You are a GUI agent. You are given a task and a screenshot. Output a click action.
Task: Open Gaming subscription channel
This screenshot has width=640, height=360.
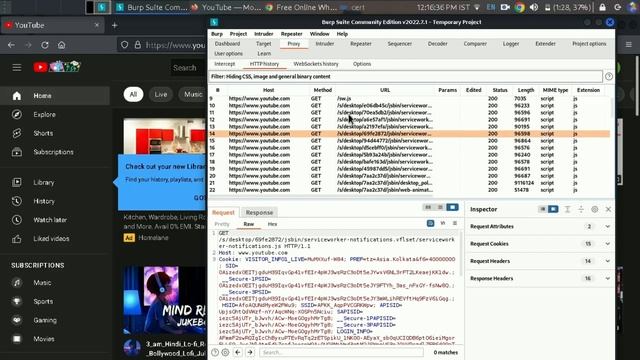[45, 320]
